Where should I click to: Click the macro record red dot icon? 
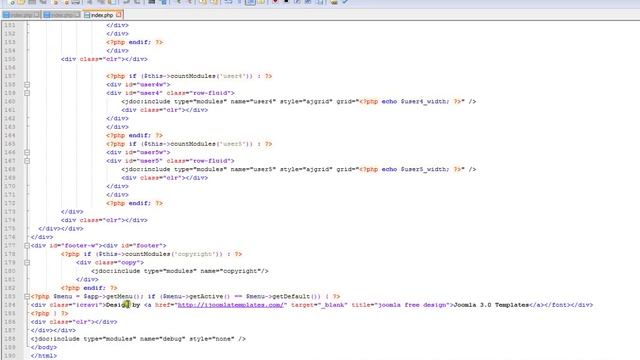click(275, 2)
